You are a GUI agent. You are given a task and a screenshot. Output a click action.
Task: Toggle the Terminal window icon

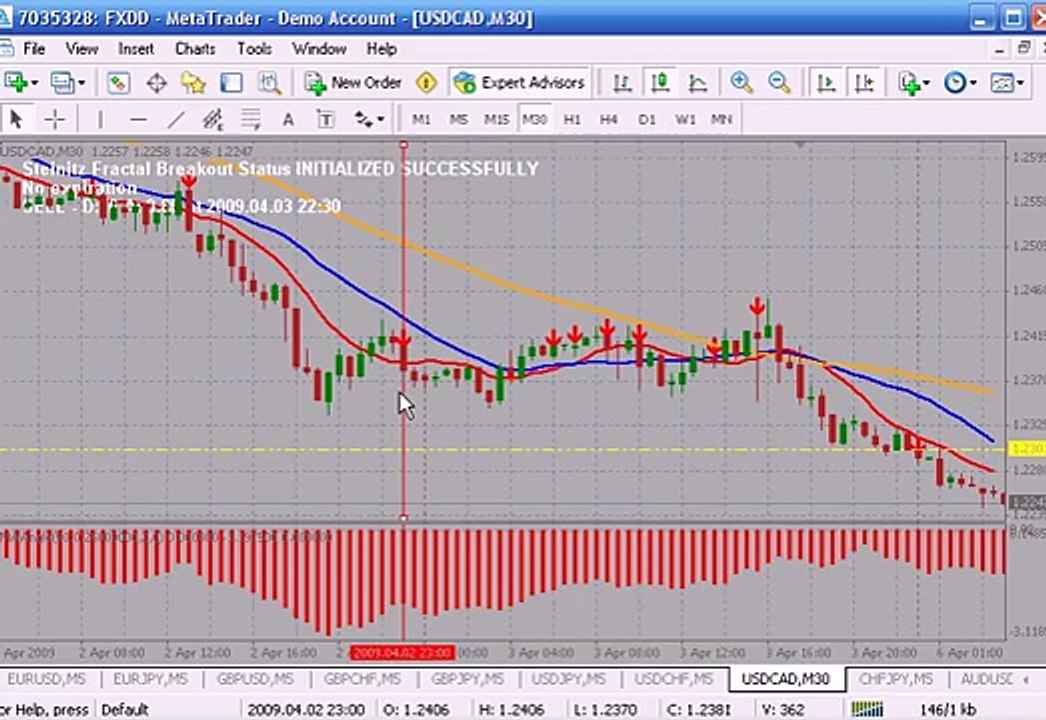pos(231,83)
